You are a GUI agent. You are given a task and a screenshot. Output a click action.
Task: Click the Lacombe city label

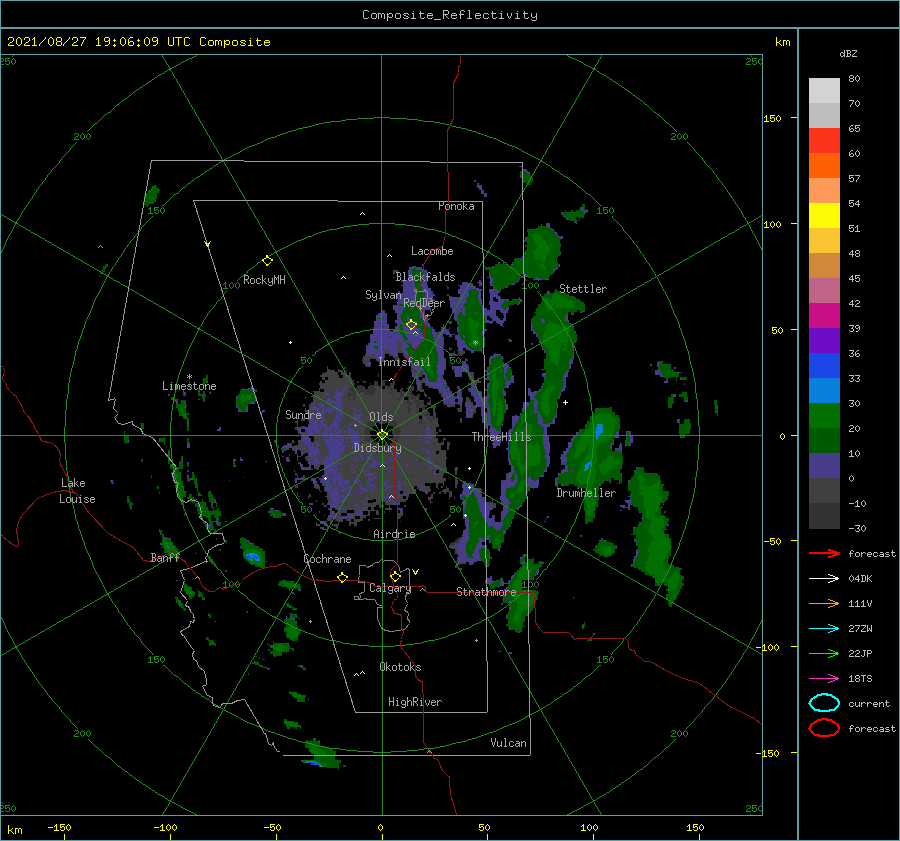432,251
